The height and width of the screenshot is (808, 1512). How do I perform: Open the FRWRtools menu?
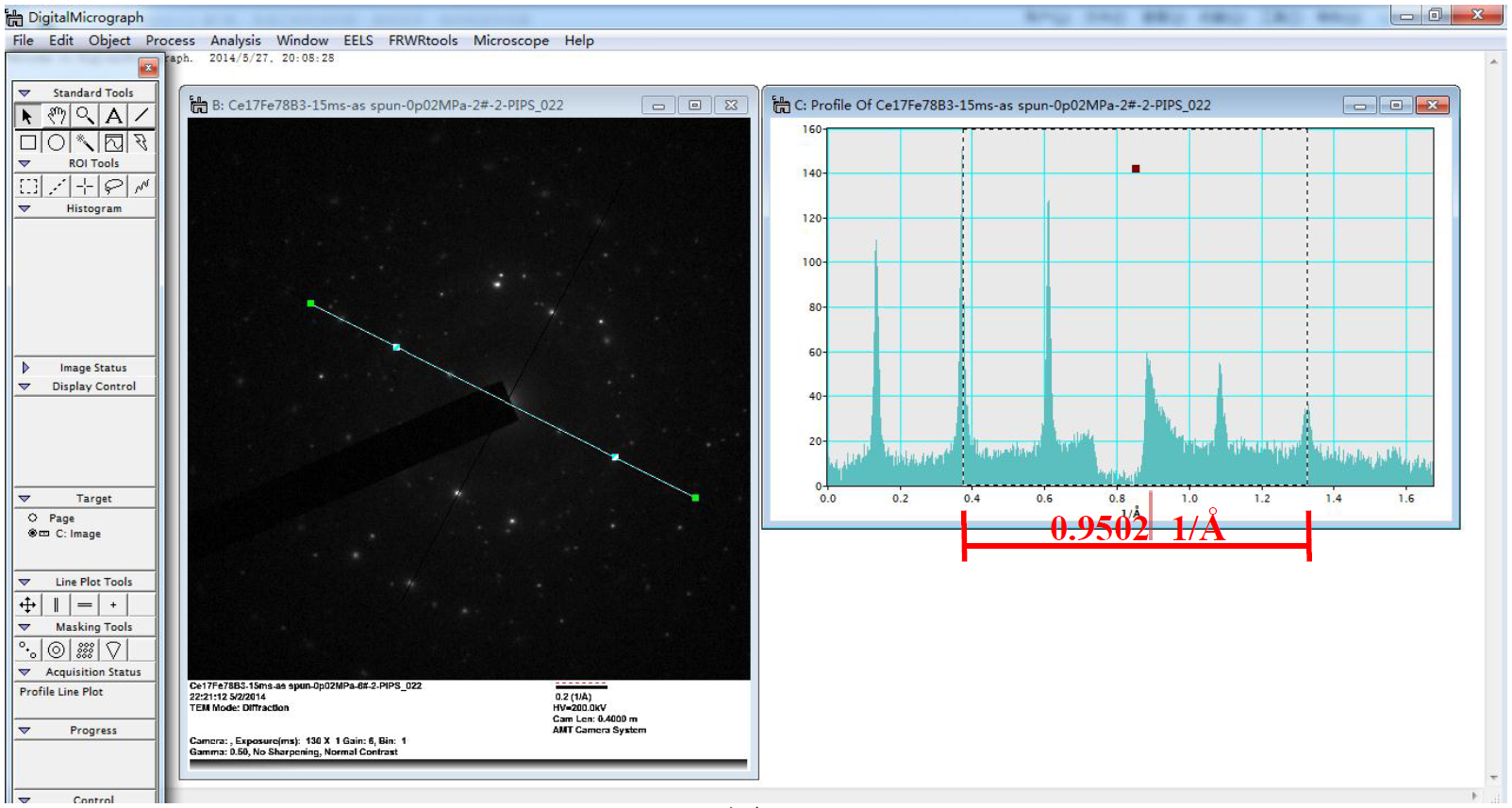pos(423,41)
